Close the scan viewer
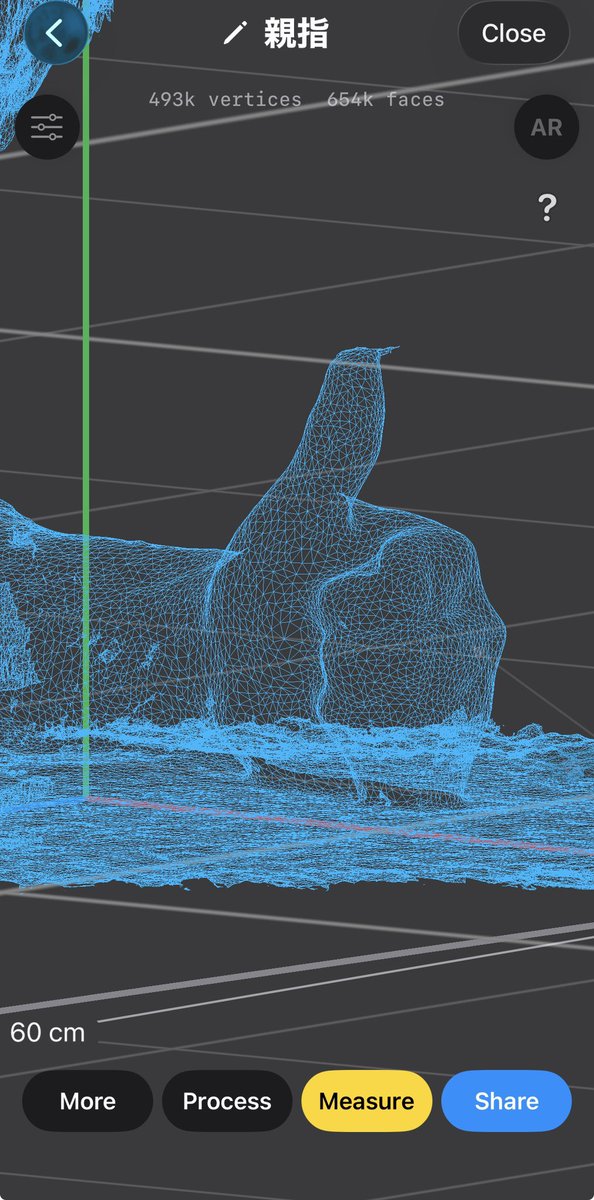 [x=513, y=33]
